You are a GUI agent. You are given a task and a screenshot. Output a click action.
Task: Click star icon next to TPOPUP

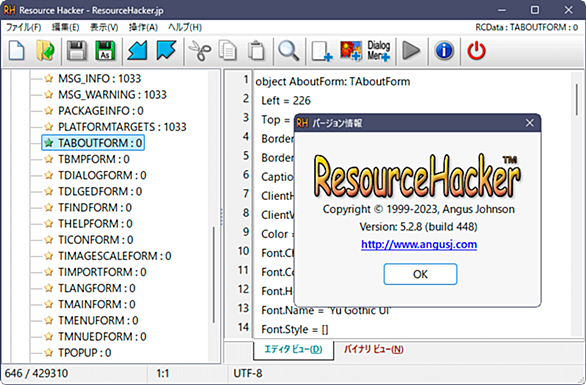pos(49,352)
